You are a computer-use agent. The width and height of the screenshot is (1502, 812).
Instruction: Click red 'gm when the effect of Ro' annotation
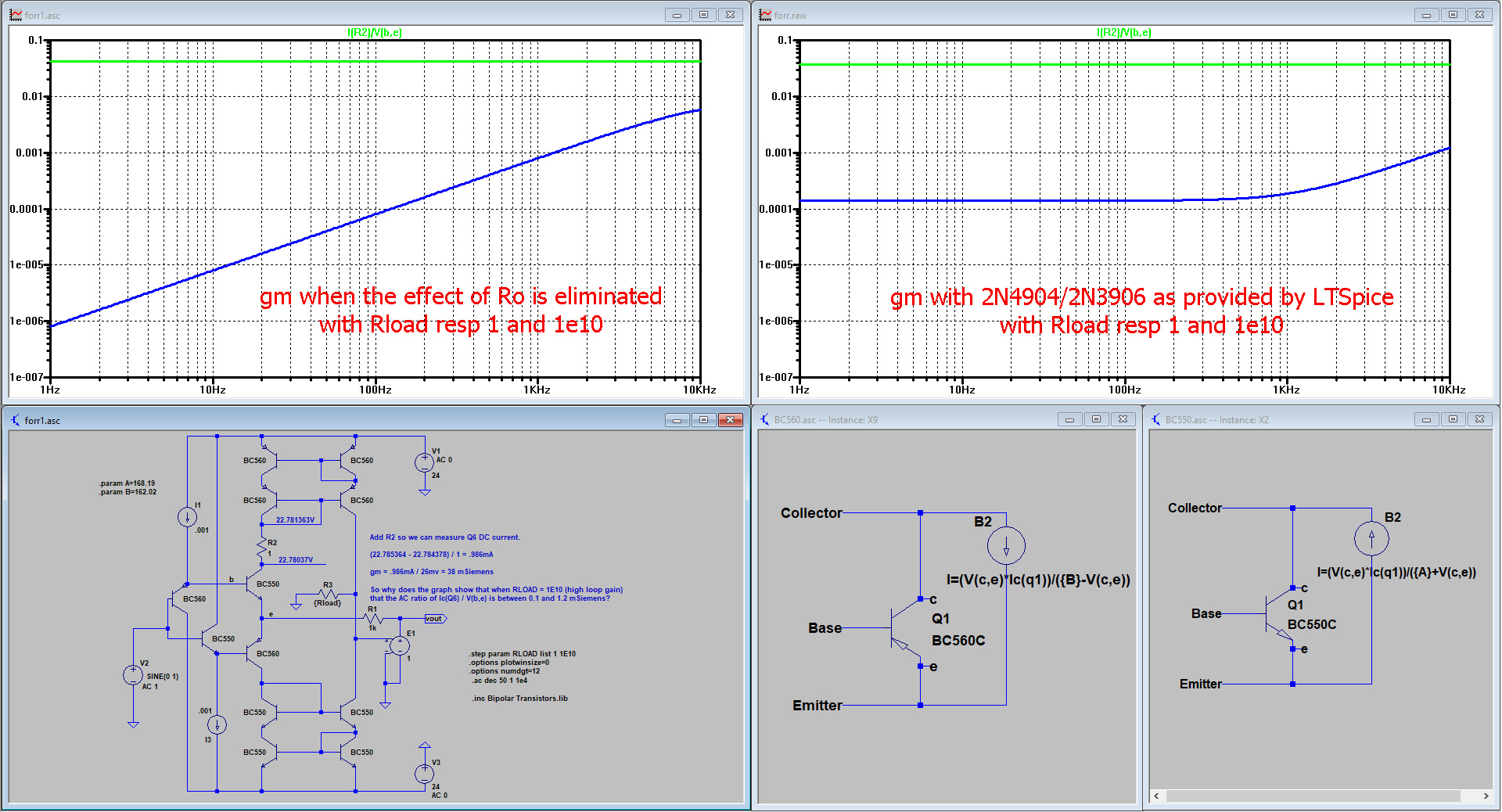point(461,296)
